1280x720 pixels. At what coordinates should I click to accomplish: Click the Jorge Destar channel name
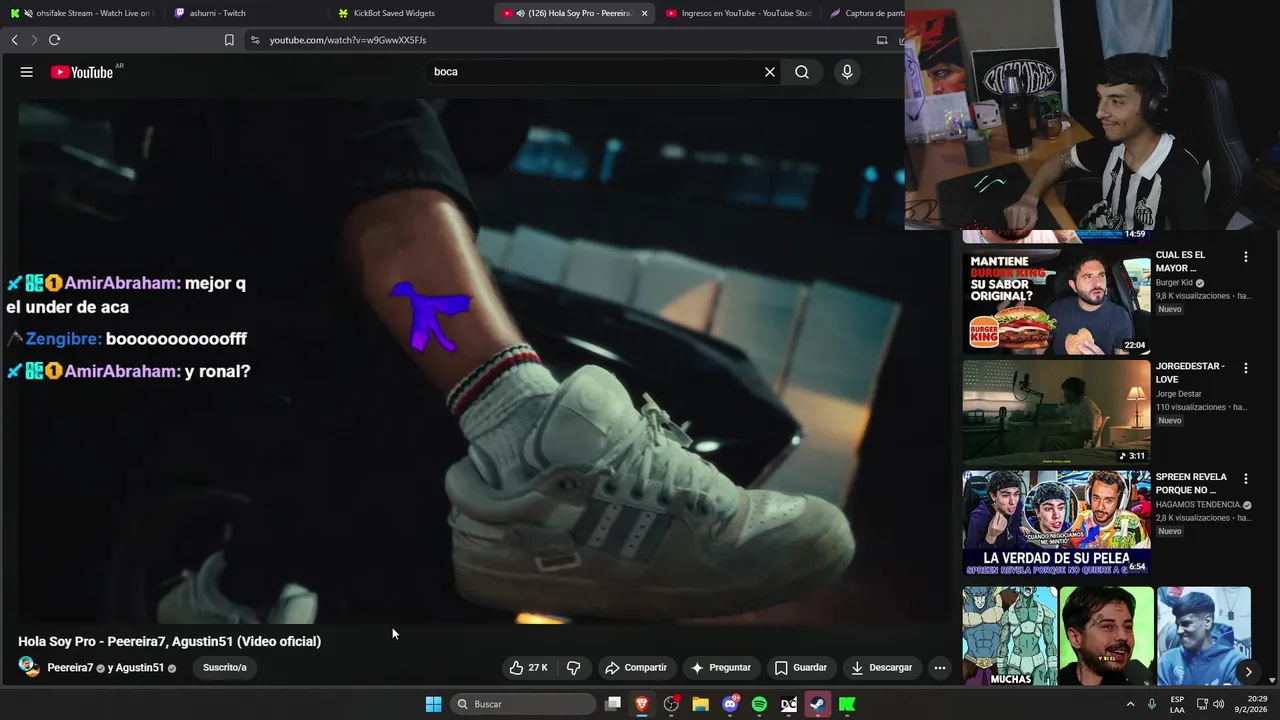(x=1179, y=394)
